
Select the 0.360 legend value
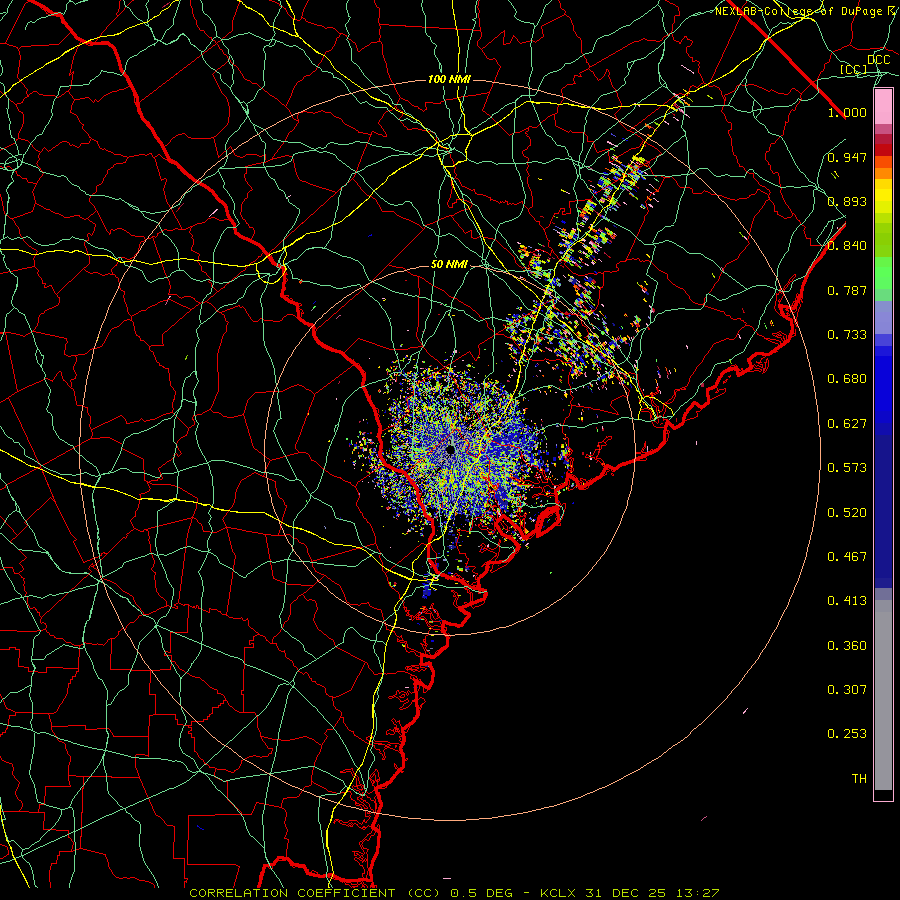point(847,646)
